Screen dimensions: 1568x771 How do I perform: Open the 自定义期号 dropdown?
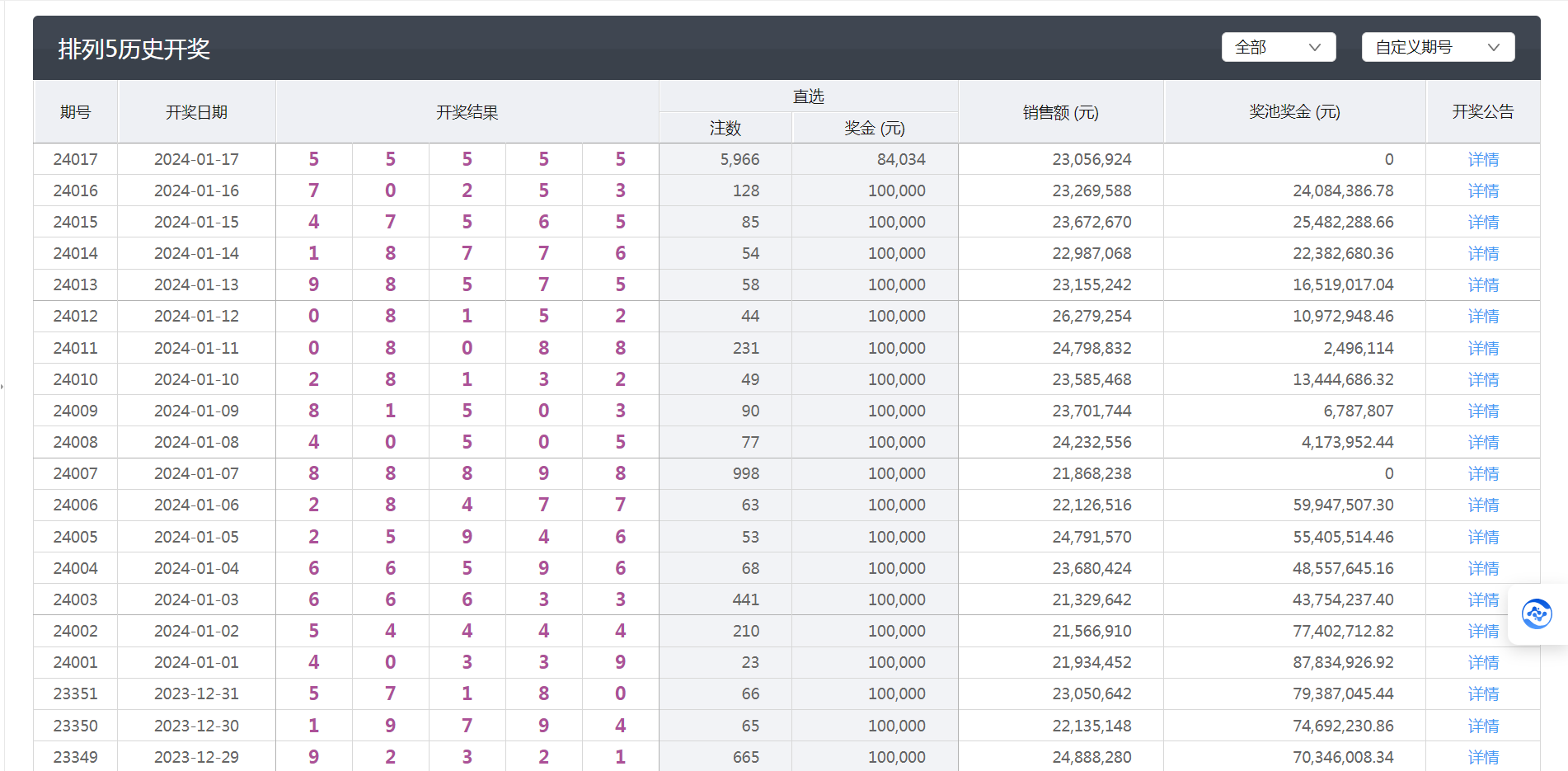1438,47
